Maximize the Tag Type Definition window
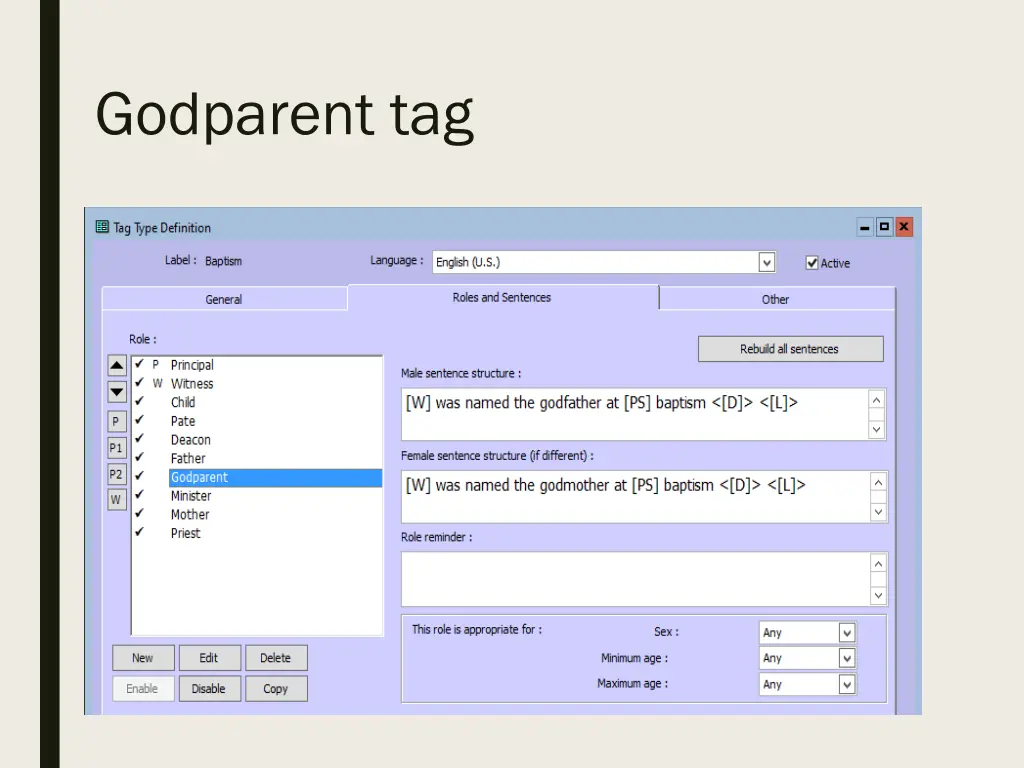Screen dimensions: 1024x768 pyautogui.click(x=884, y=227)
